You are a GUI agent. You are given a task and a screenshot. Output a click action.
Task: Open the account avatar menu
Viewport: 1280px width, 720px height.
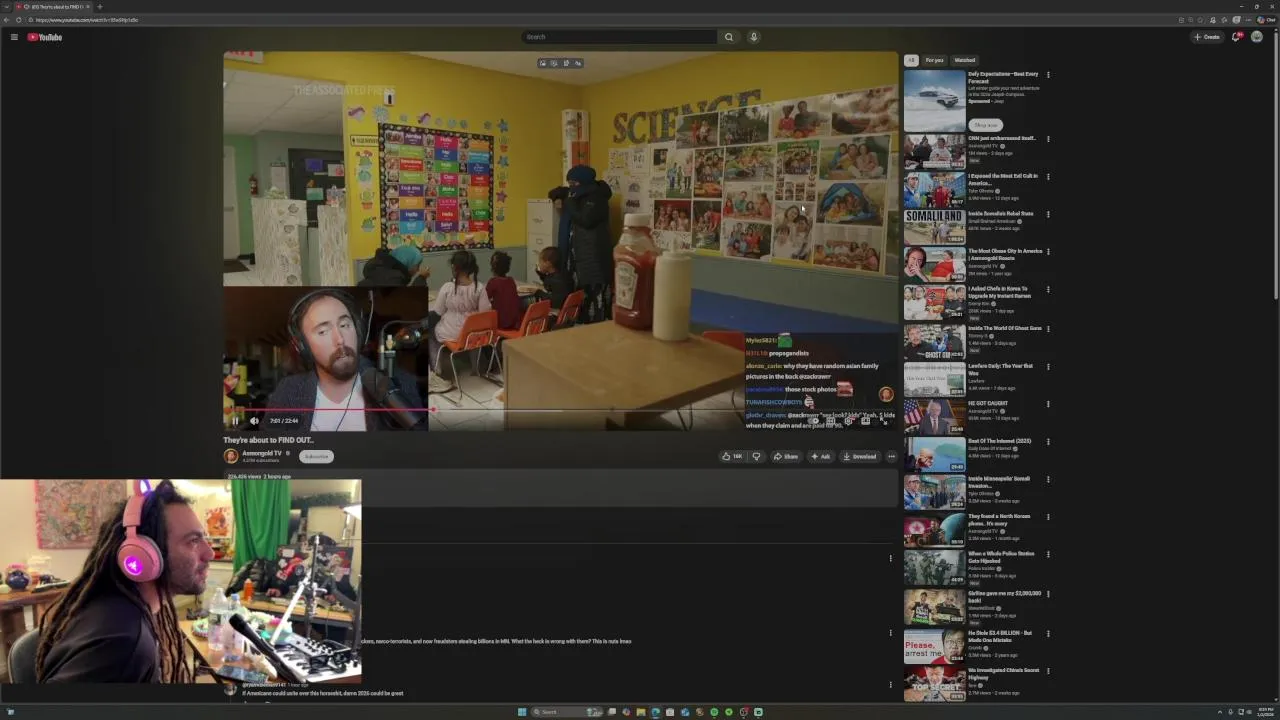coord(1257,37)
